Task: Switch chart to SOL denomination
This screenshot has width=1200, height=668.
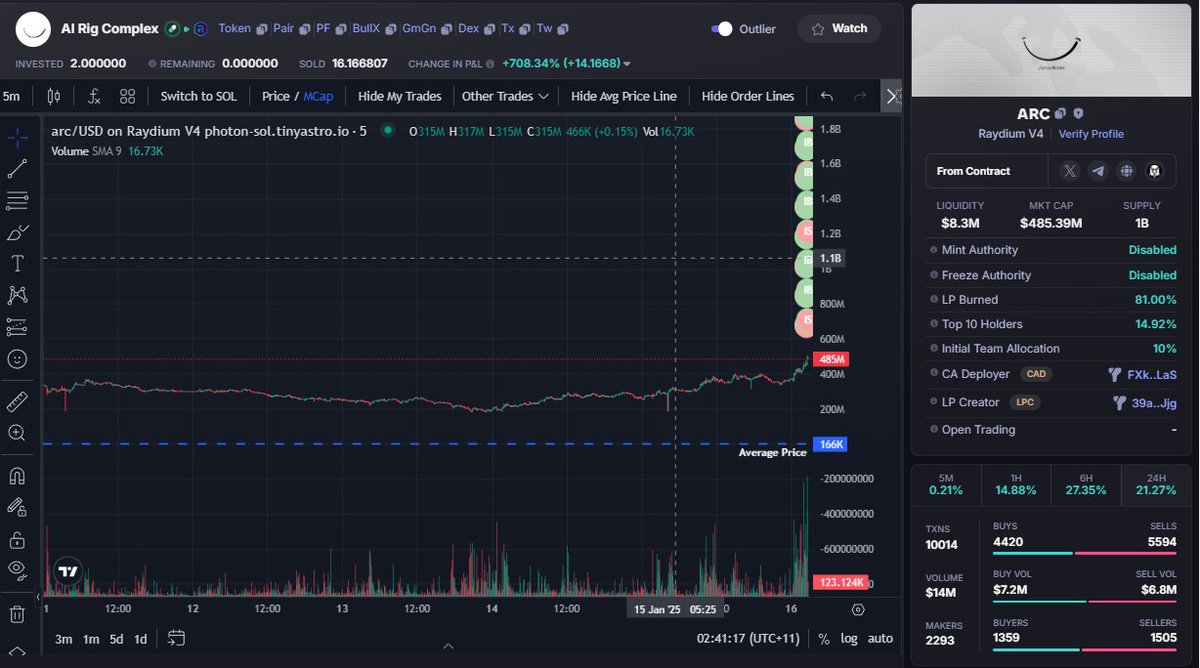Action: click(x=198, y=96)
